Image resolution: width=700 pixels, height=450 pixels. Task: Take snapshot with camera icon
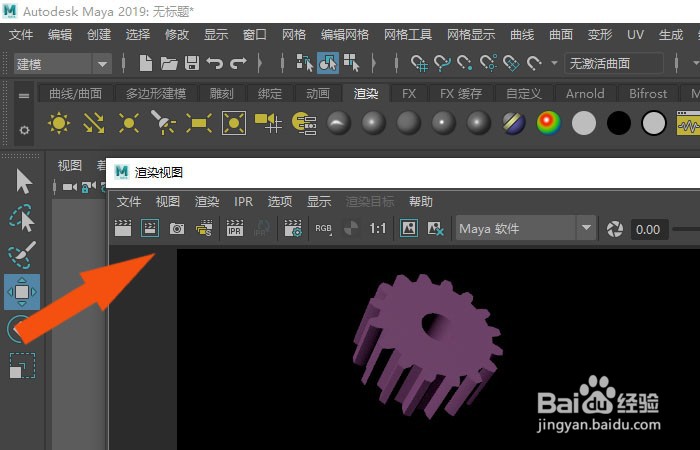point(177,229)
